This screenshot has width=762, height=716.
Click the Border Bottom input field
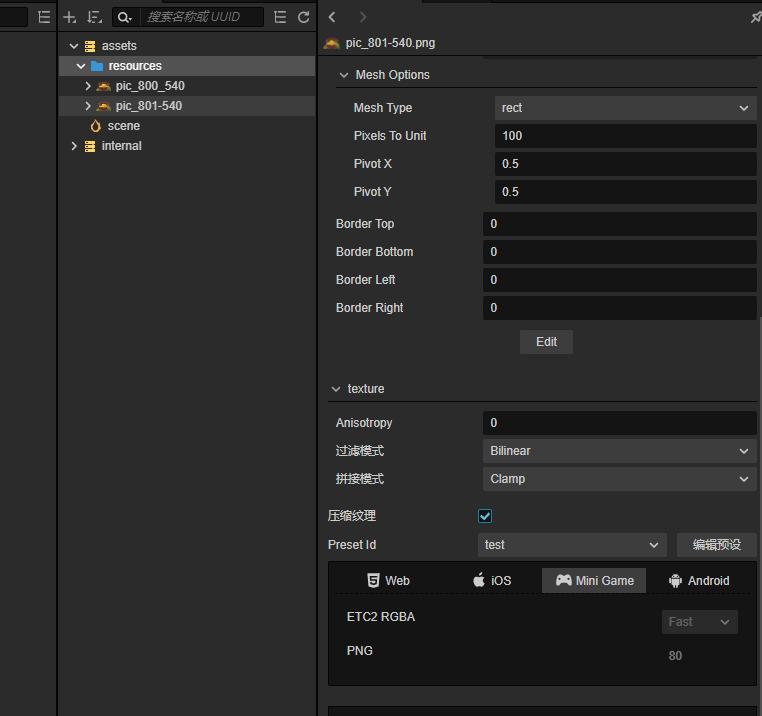tap(620, 252)
